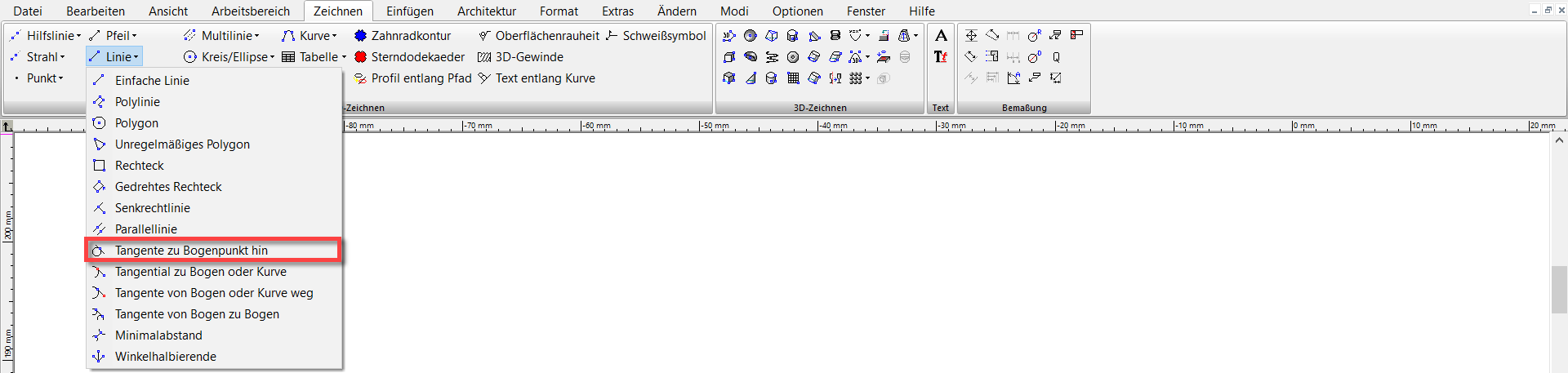Viewport: 1568px width, 373px height.
Task: Switch to the Einfügen tab
Action: coord(410,11)
